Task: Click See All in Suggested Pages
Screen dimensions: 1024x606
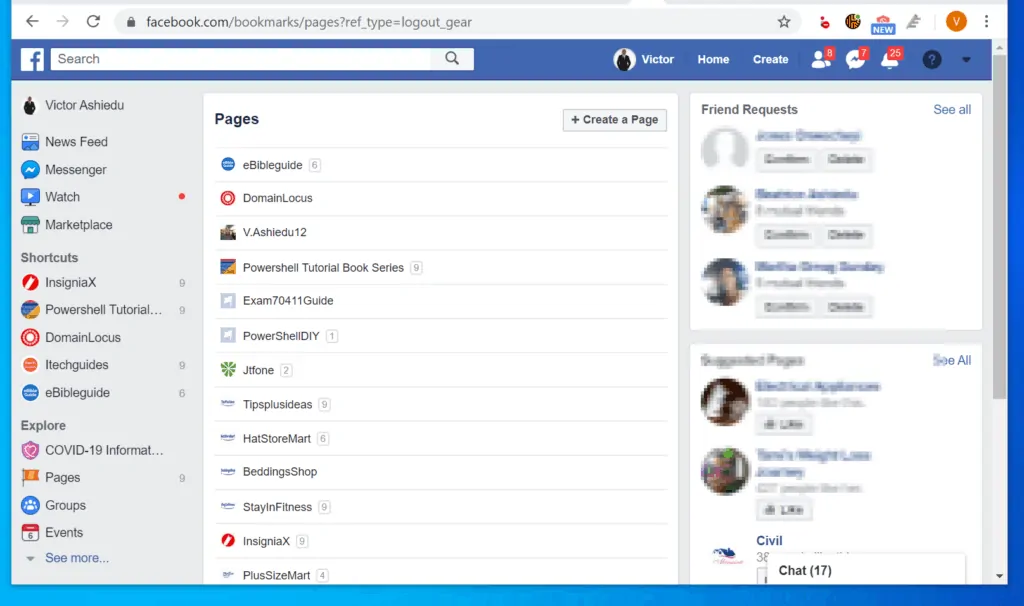Action: (952, 360)
